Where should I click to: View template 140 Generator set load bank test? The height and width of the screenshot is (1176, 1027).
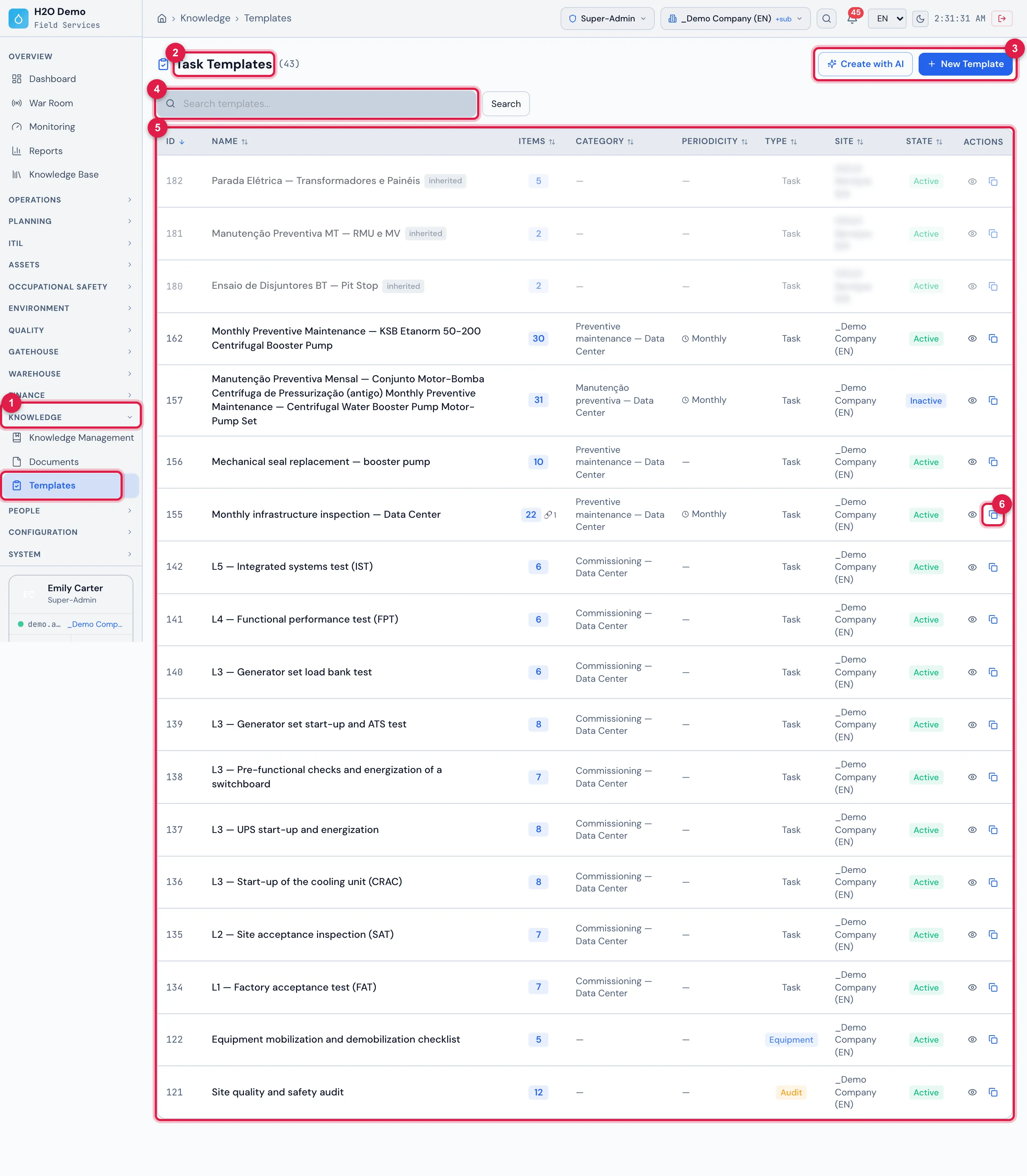click(972, 672)
